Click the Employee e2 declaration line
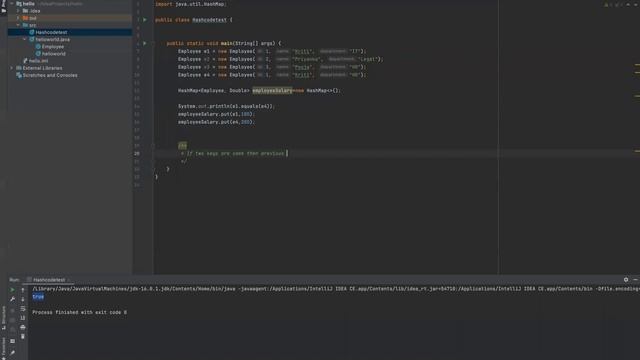640x360 pixels. (281, 59)
